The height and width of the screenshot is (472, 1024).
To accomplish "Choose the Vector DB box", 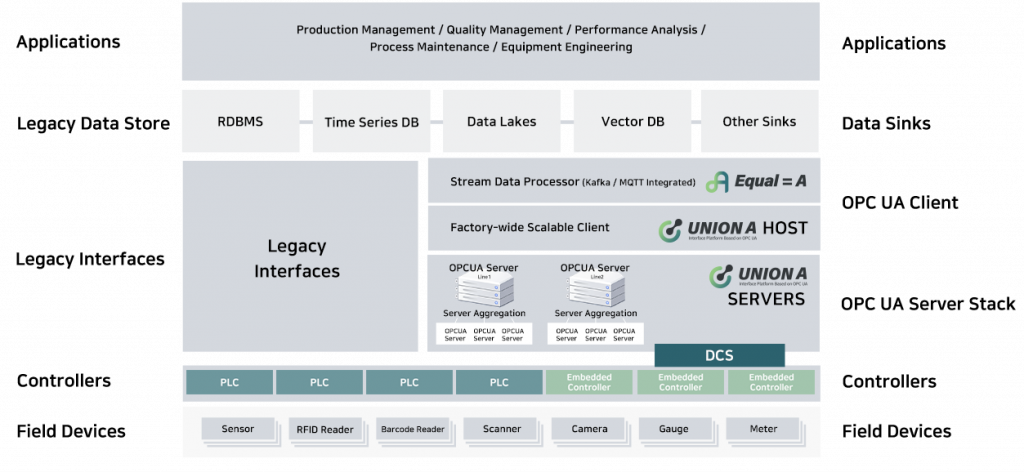I will point(632,122).
